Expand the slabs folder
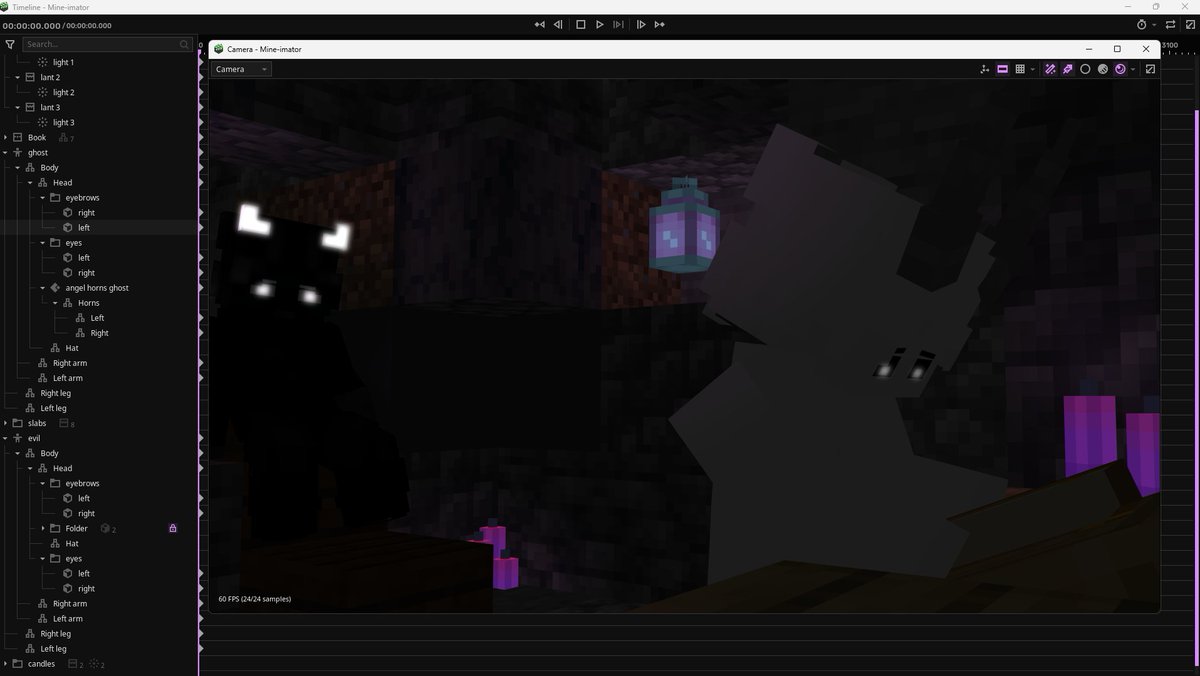This screenshot has width=1200, height=676. (6, 423)
